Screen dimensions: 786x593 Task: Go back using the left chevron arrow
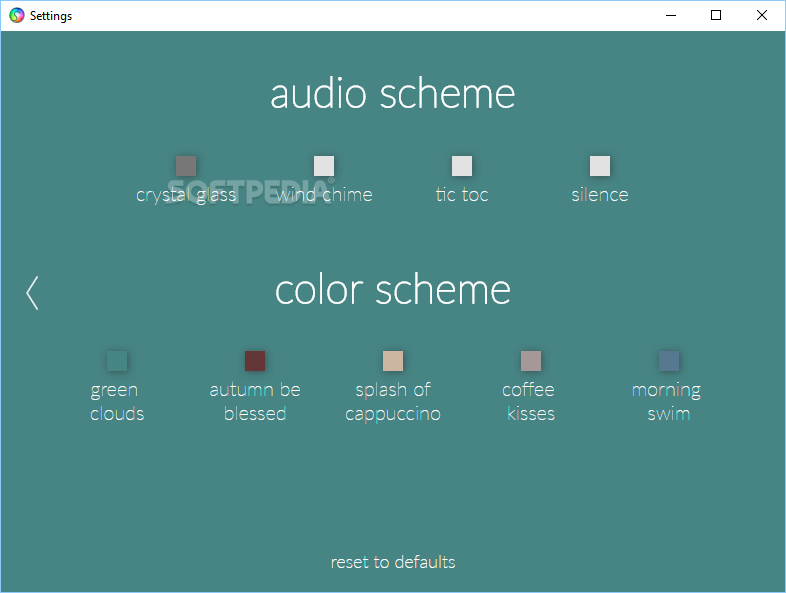32,293
